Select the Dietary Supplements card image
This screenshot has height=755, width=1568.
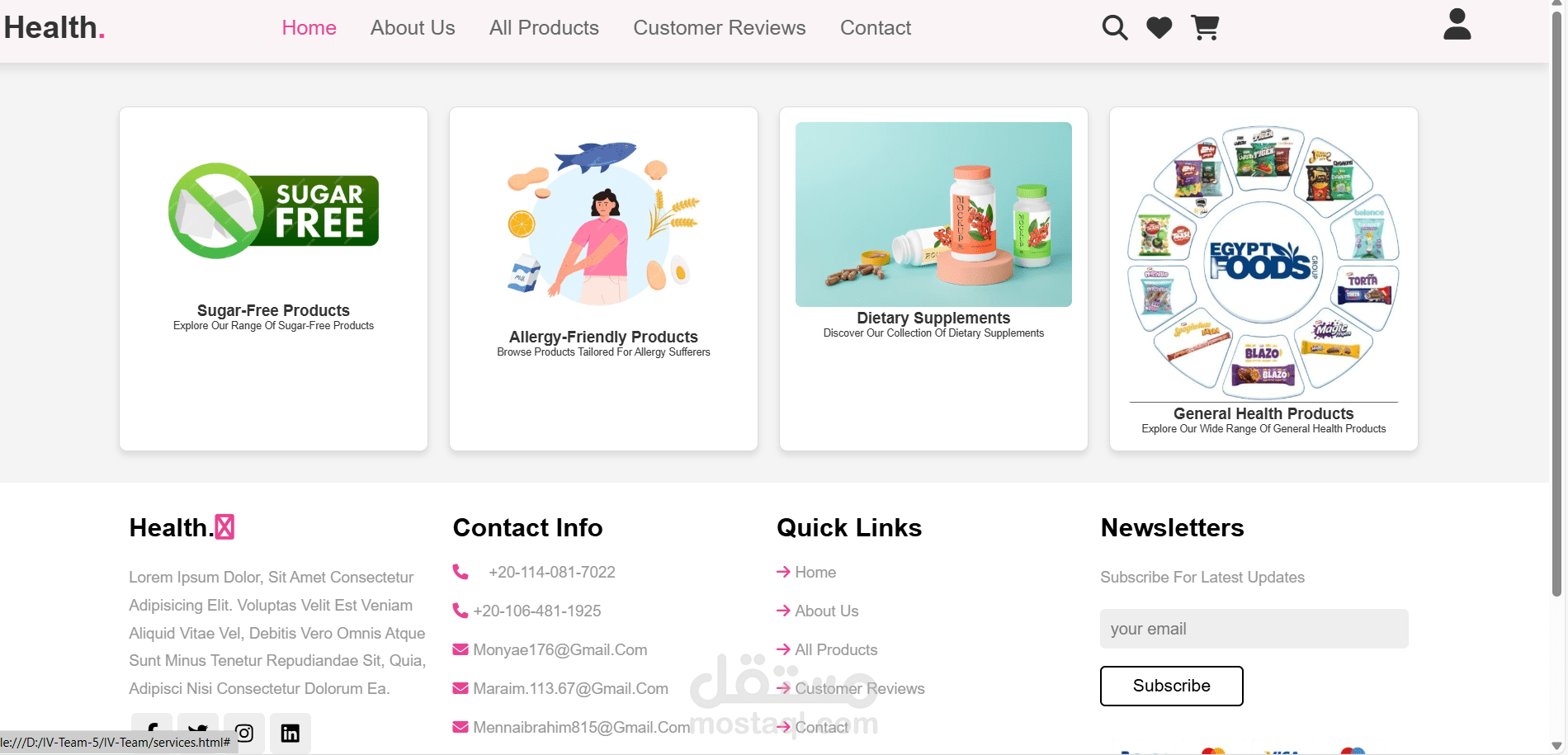[933, 215]
